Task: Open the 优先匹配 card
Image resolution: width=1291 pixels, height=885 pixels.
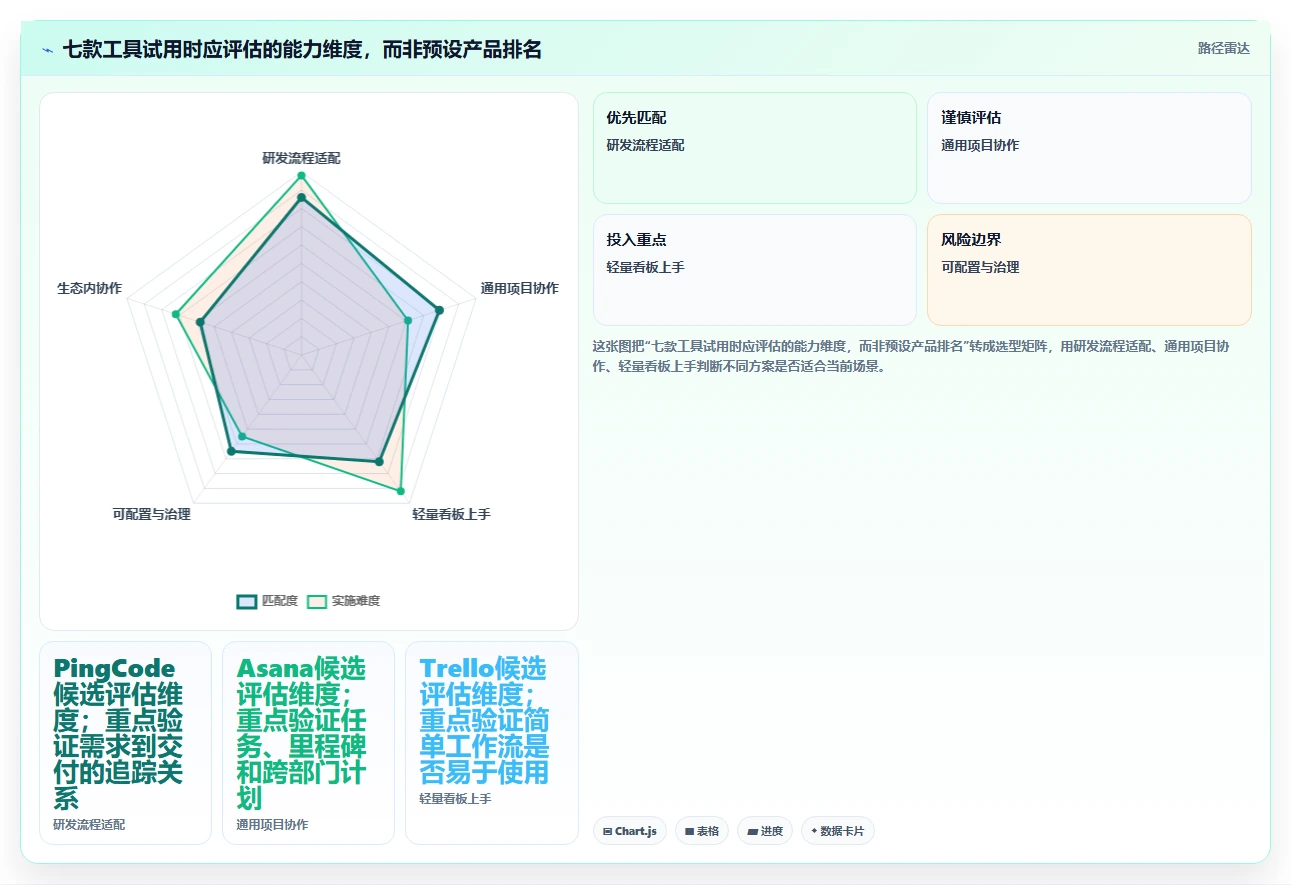Action: pyautogui.click(x=755, y=148)
